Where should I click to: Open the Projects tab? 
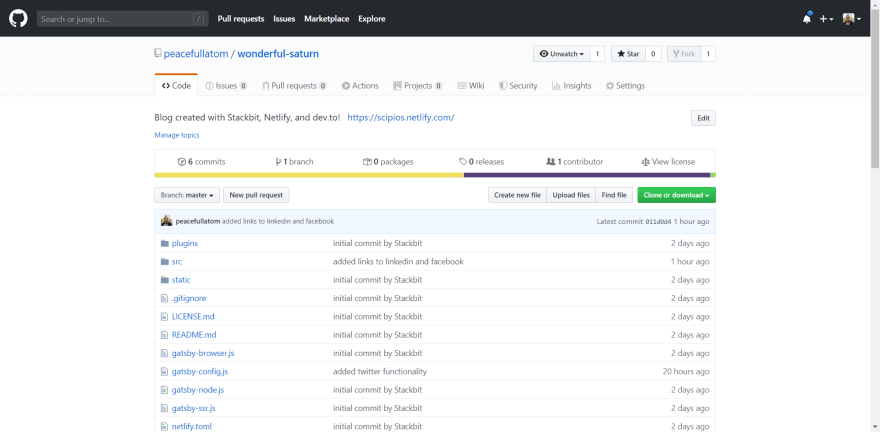pos(418,86)
